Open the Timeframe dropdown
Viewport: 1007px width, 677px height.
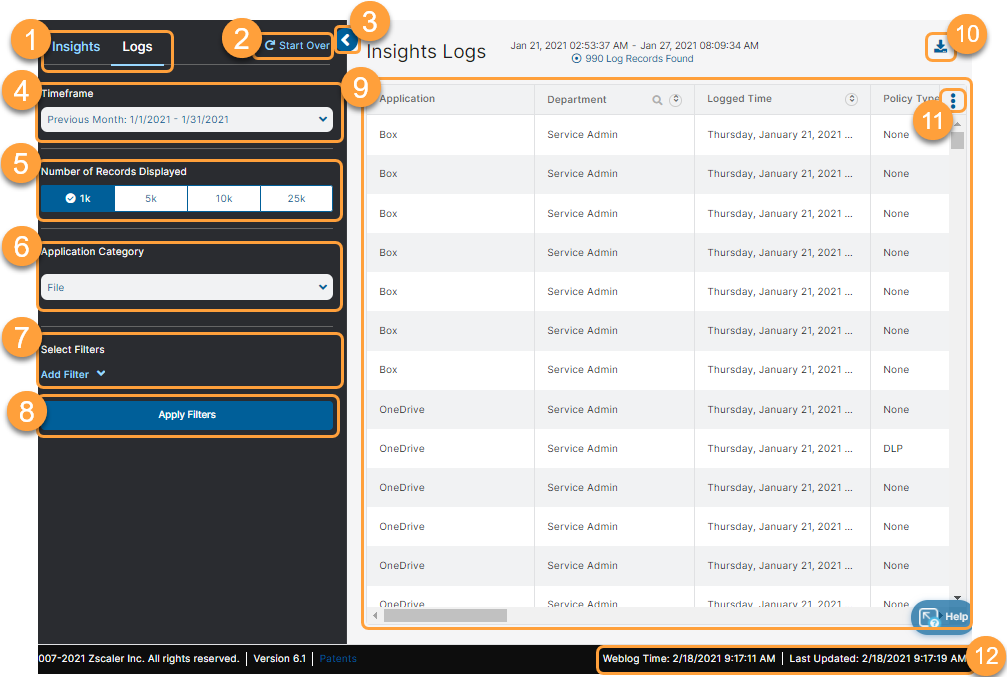coord(186,119)
